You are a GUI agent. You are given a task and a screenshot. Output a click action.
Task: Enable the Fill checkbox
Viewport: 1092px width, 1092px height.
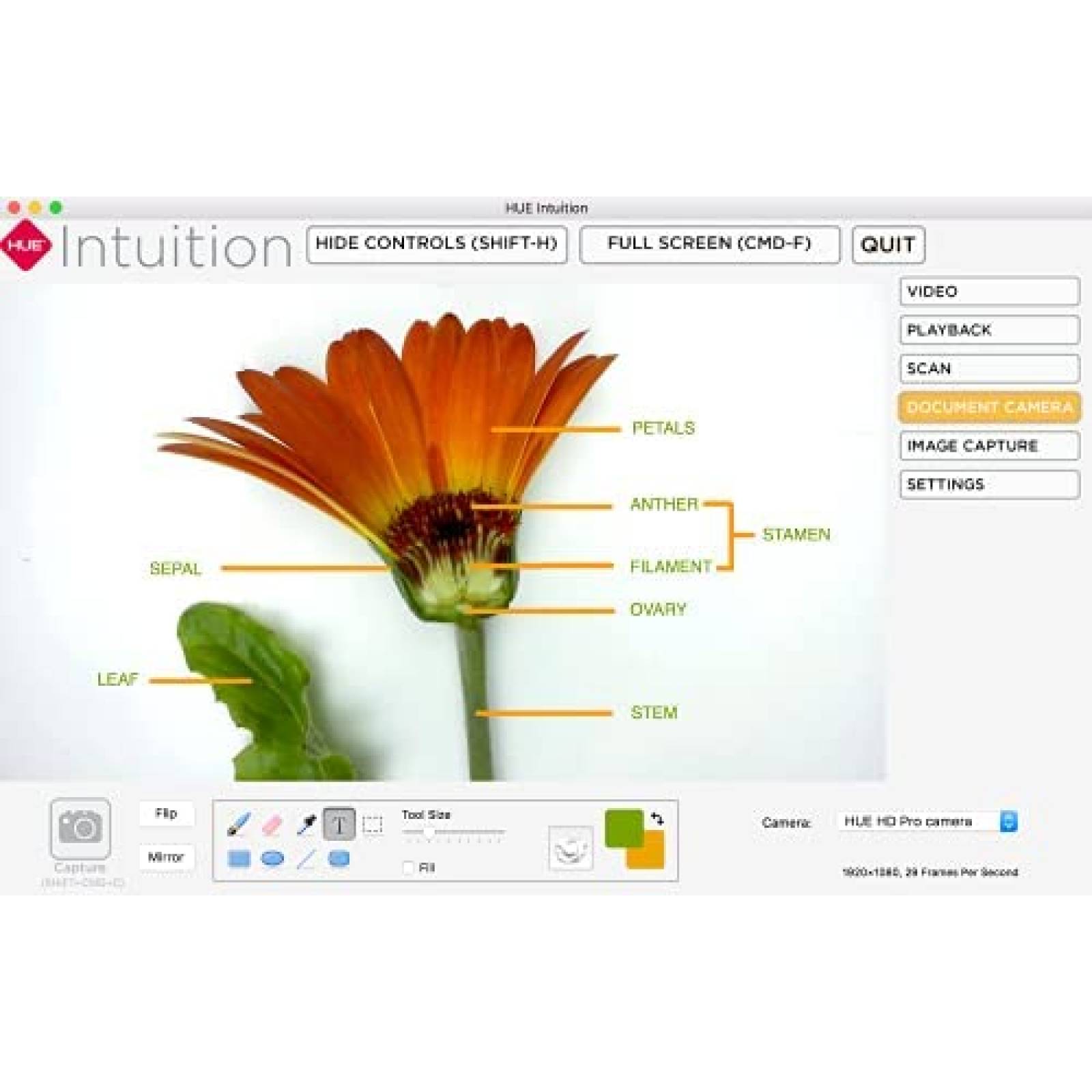tap(408, 867)
